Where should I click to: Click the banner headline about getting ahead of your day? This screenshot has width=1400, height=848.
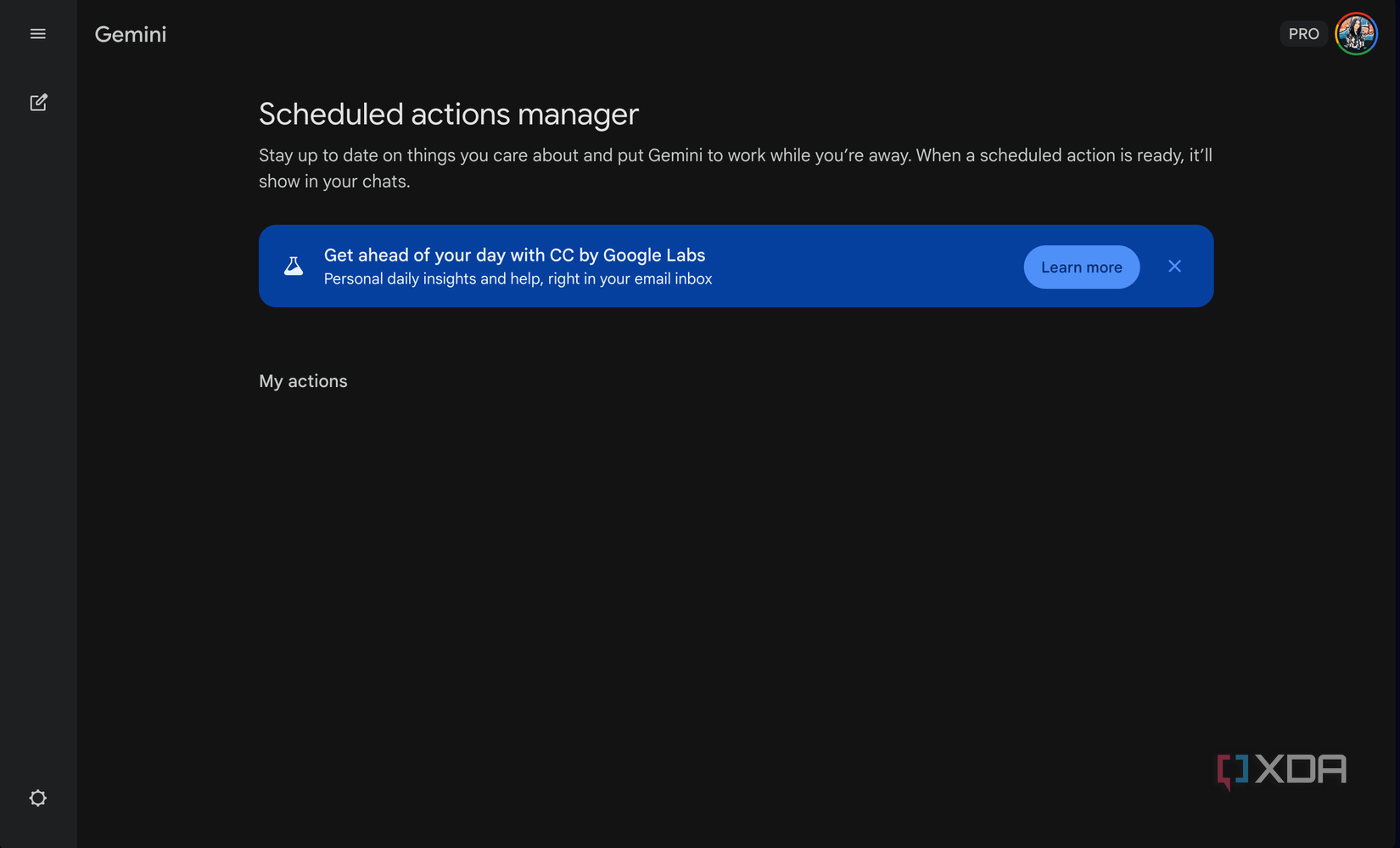[513, 255]
